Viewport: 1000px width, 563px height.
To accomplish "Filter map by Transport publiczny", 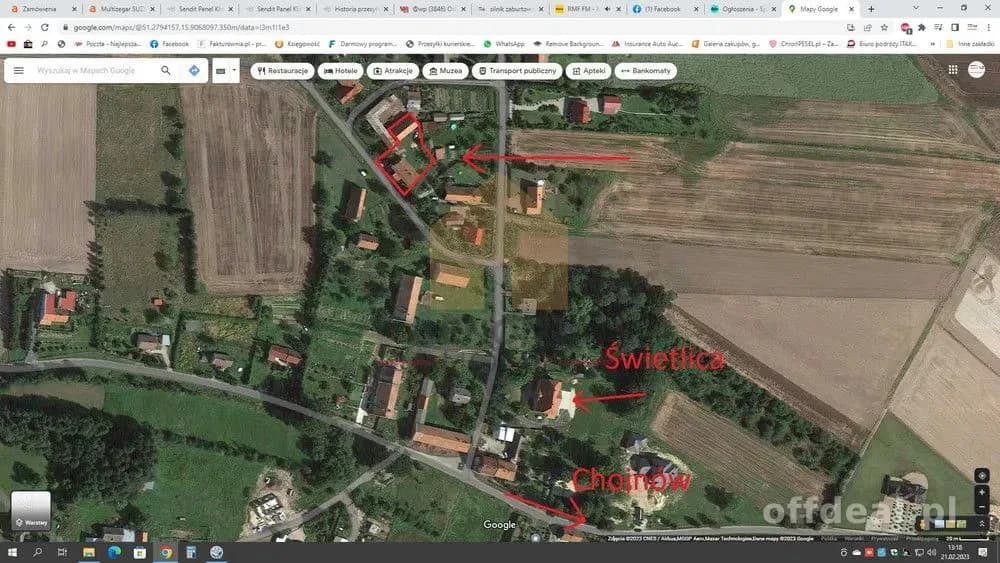I will [x=517, y=71].
